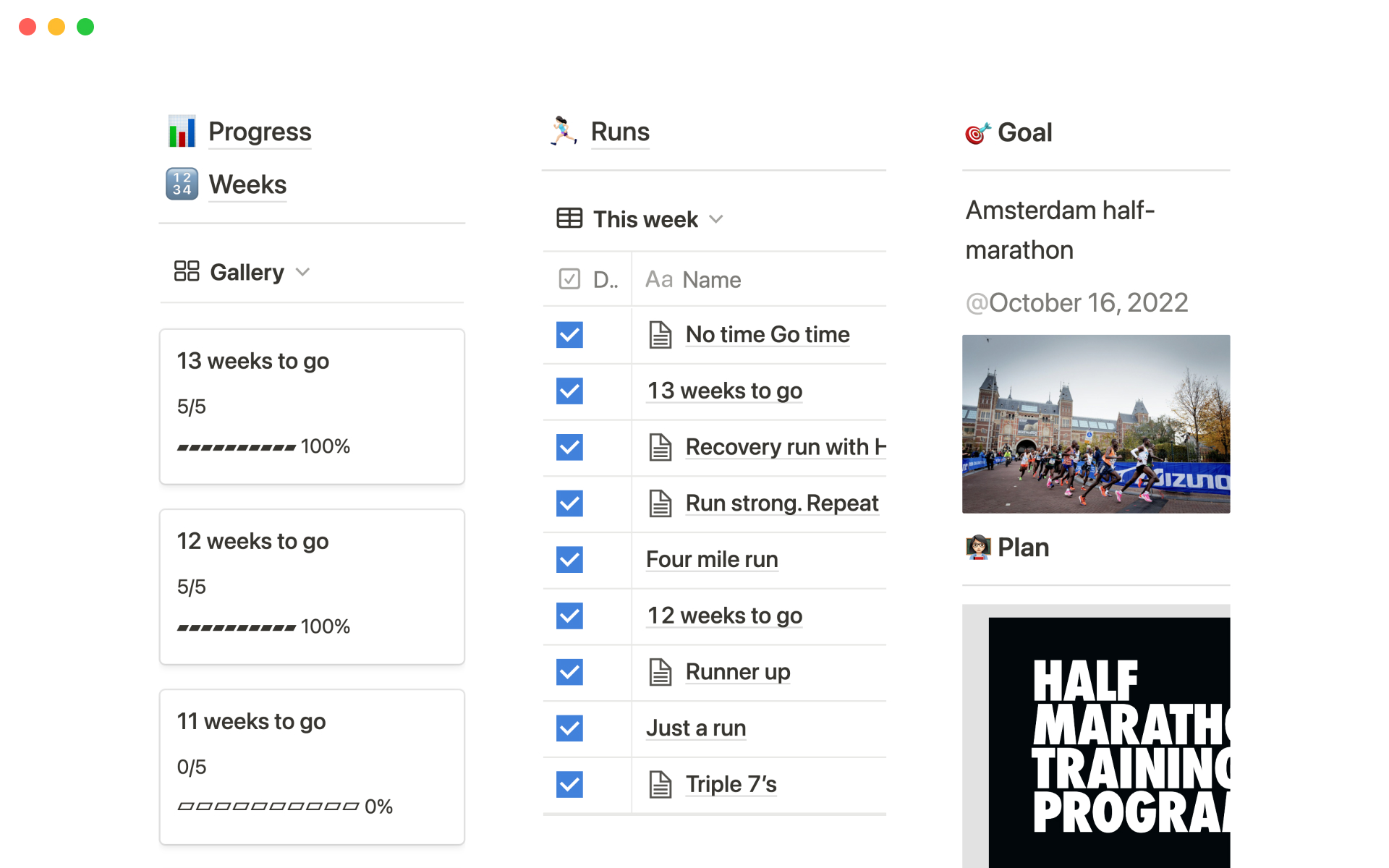Click the Plan teacher emoji icon
Viewport: 1389px width, 868px height.
point(978,548)
